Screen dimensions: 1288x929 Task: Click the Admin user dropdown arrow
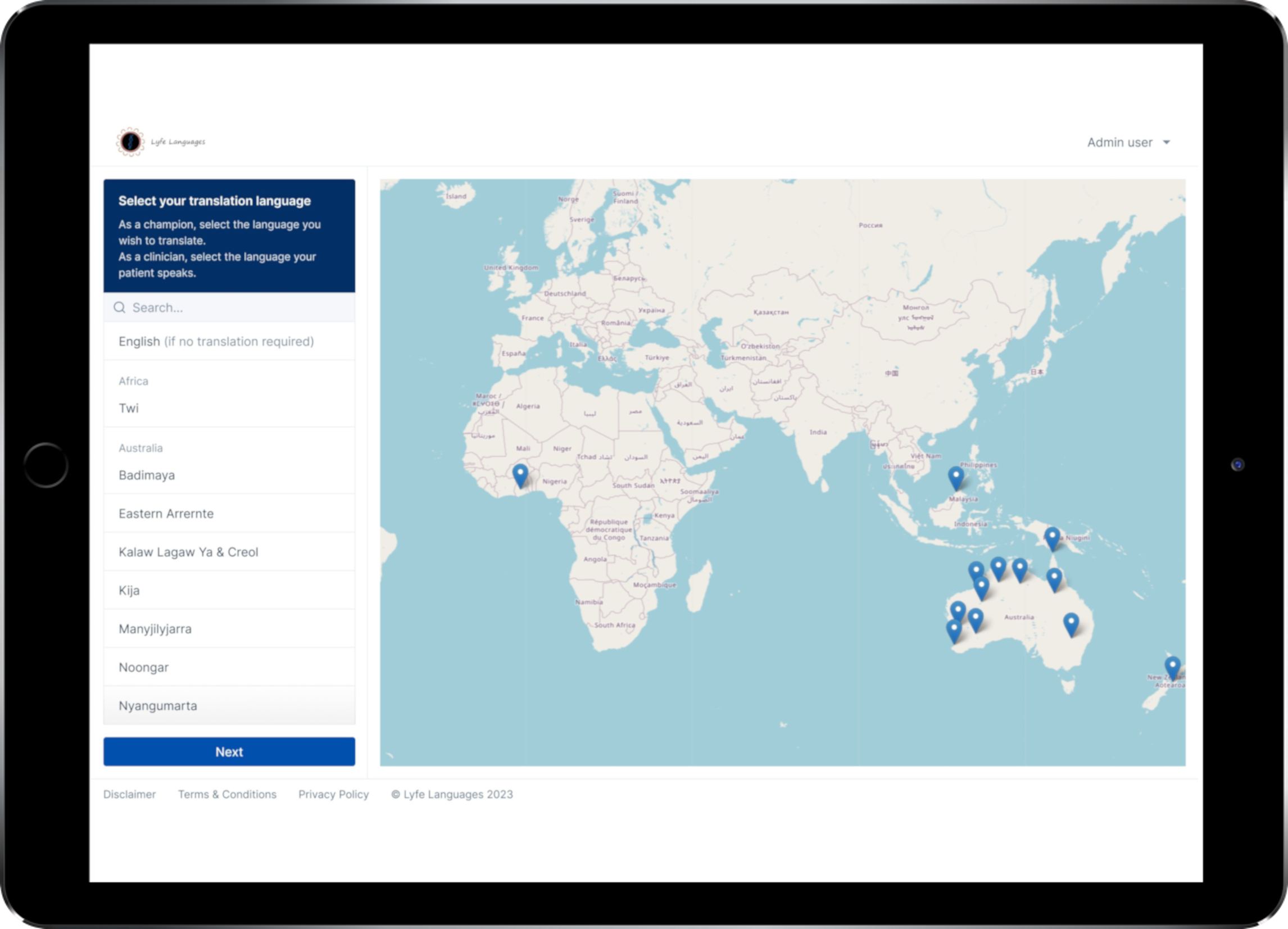coord(1167,143)
